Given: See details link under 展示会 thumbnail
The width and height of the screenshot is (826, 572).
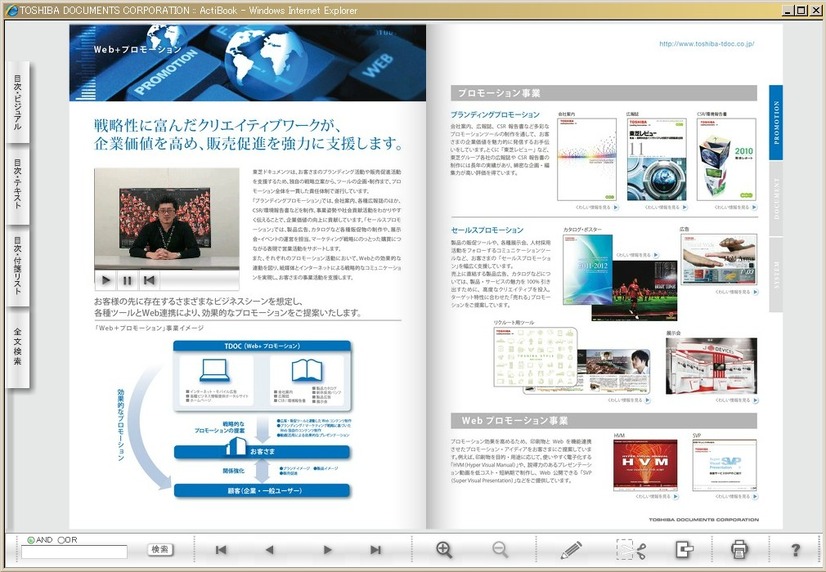Looking at the screenshot, I should [x=736, y=400].
